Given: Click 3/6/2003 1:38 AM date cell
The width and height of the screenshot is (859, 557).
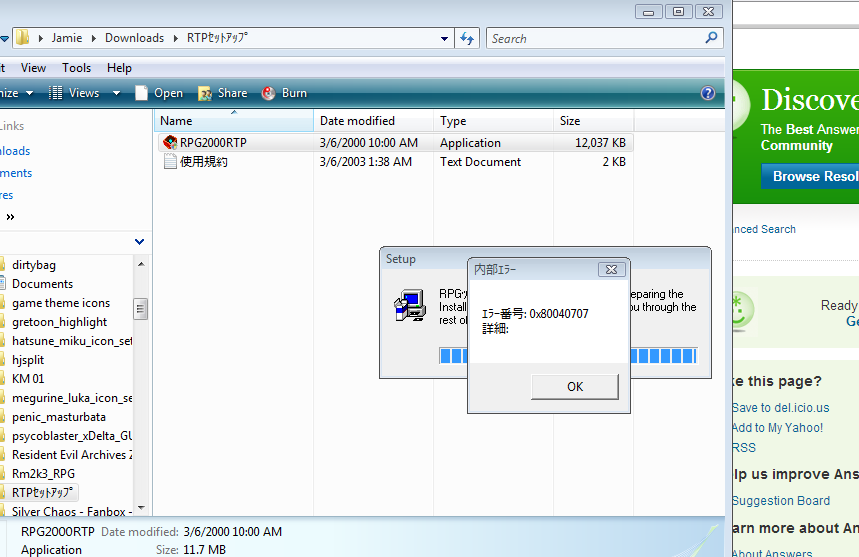Looking at the screenshot, I should [x=365, y=162].
